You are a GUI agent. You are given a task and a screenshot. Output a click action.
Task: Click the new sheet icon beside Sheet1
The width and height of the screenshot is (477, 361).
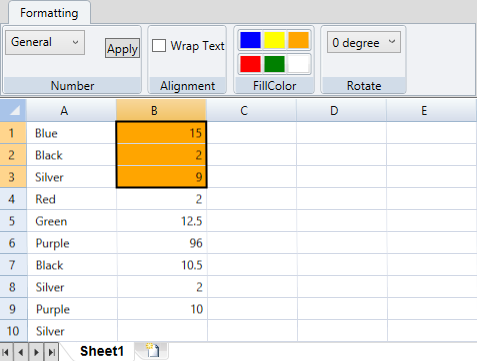tap(153, 351)
